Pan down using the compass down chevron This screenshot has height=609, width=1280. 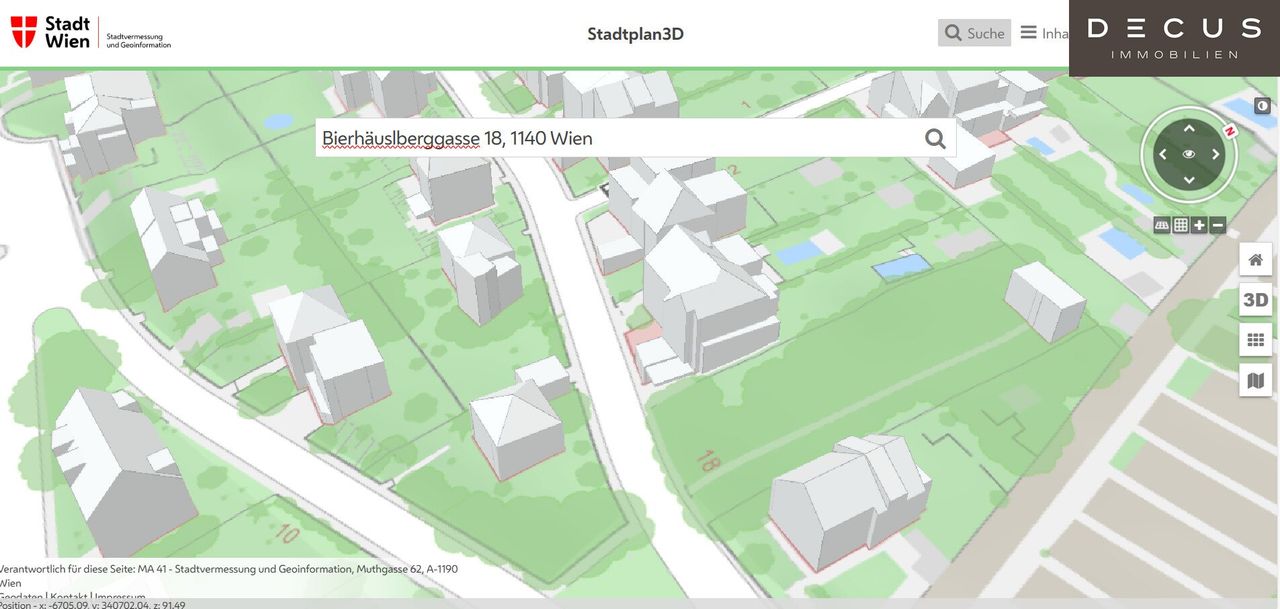(x=1189, y=180)
